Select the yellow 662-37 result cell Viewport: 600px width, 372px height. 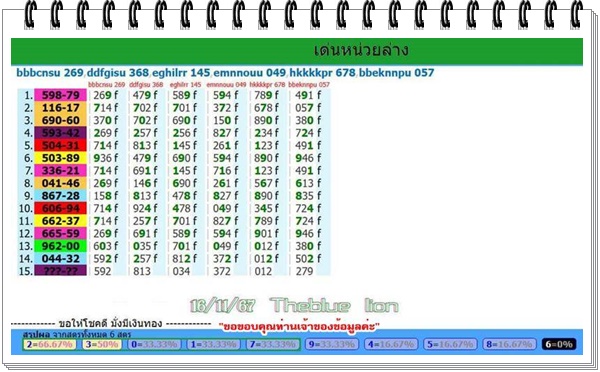pyautogui.click(x=60, y=221)
